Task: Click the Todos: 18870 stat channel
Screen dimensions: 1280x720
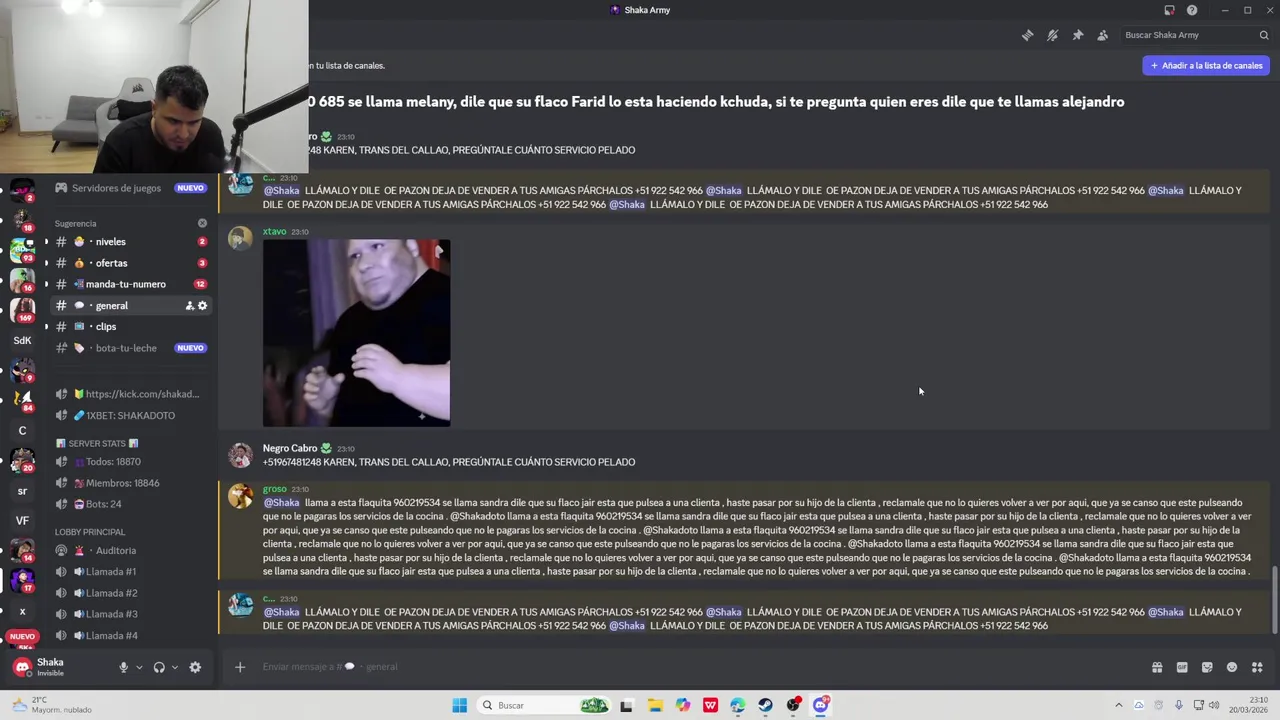Action: [x=130, y=462]
